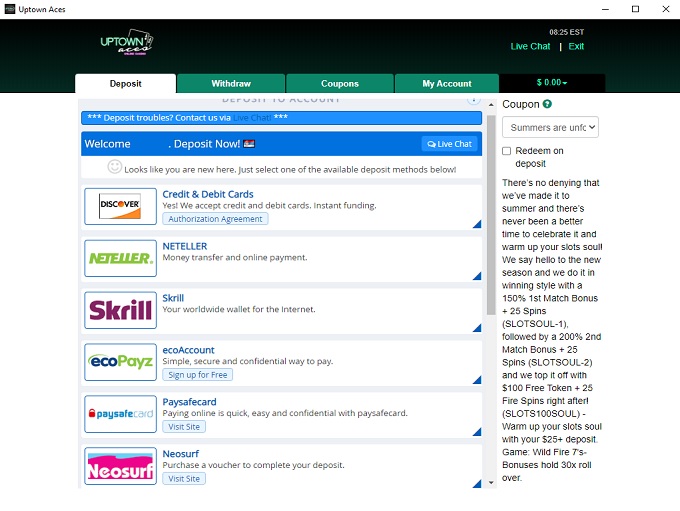Open the My Account tab

pos(447,83)
